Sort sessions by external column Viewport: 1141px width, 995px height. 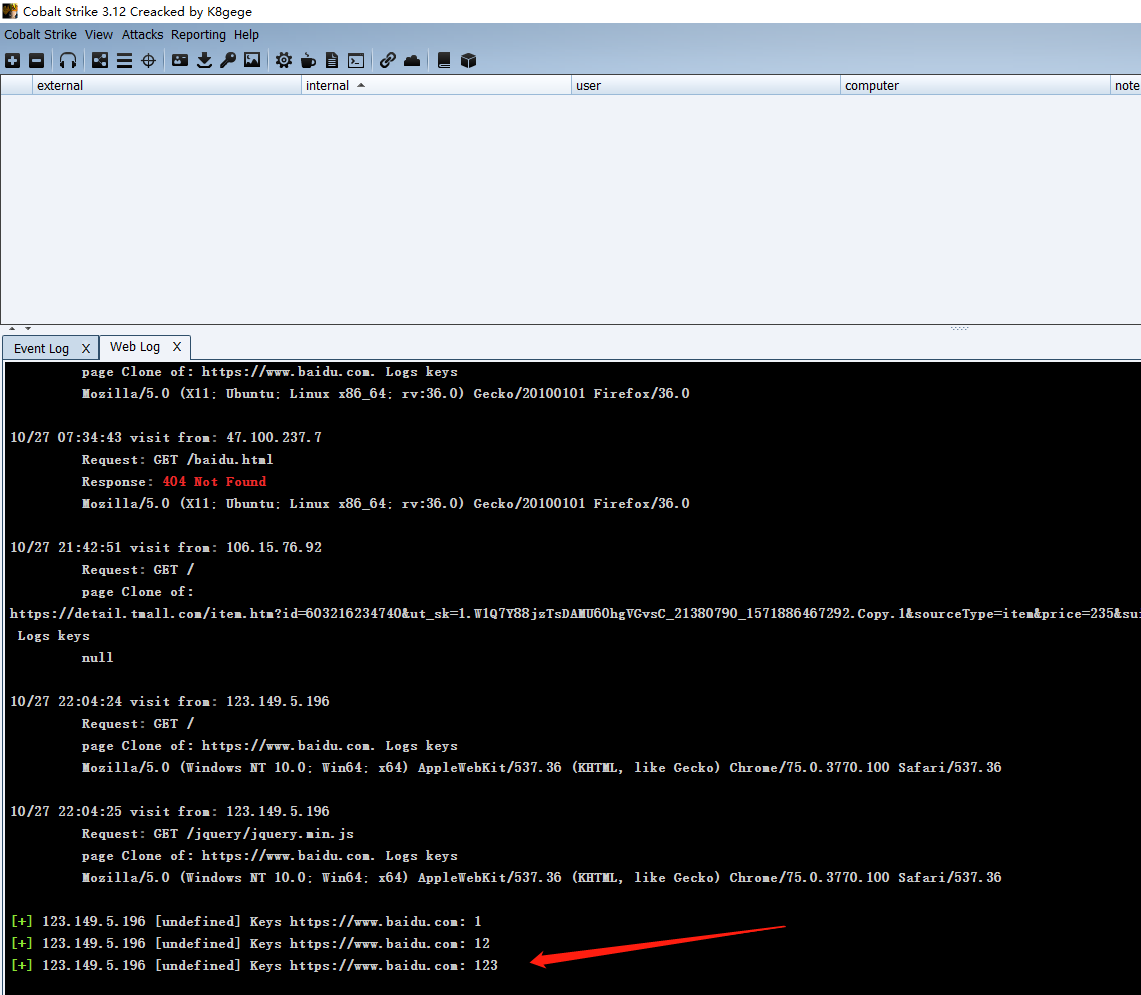point(167,85)
